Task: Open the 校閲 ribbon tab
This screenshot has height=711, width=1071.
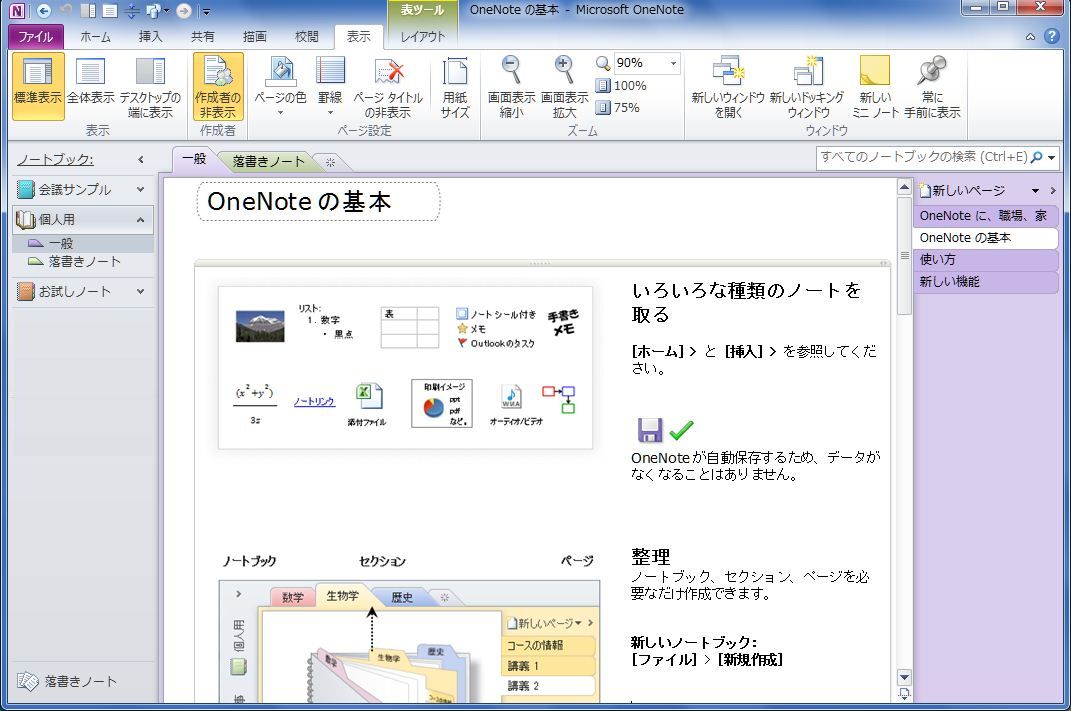Action: (307, 36)
